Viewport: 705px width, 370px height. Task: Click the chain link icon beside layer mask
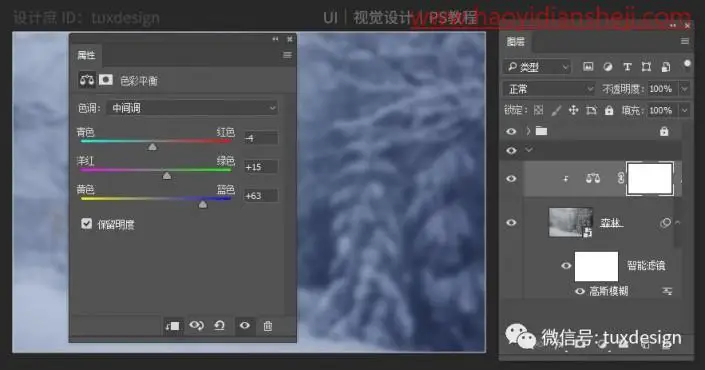pos(621,178)
